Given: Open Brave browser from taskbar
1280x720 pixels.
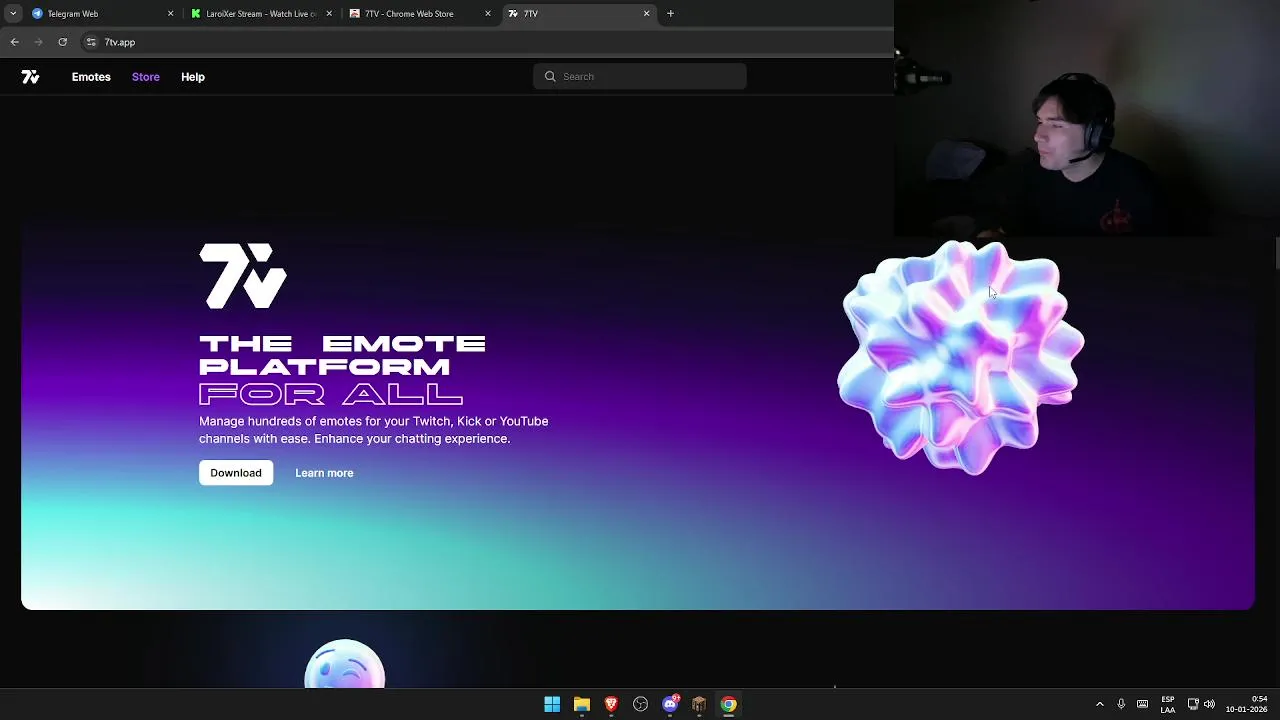Looking at the screenshot, I should 611,704.
